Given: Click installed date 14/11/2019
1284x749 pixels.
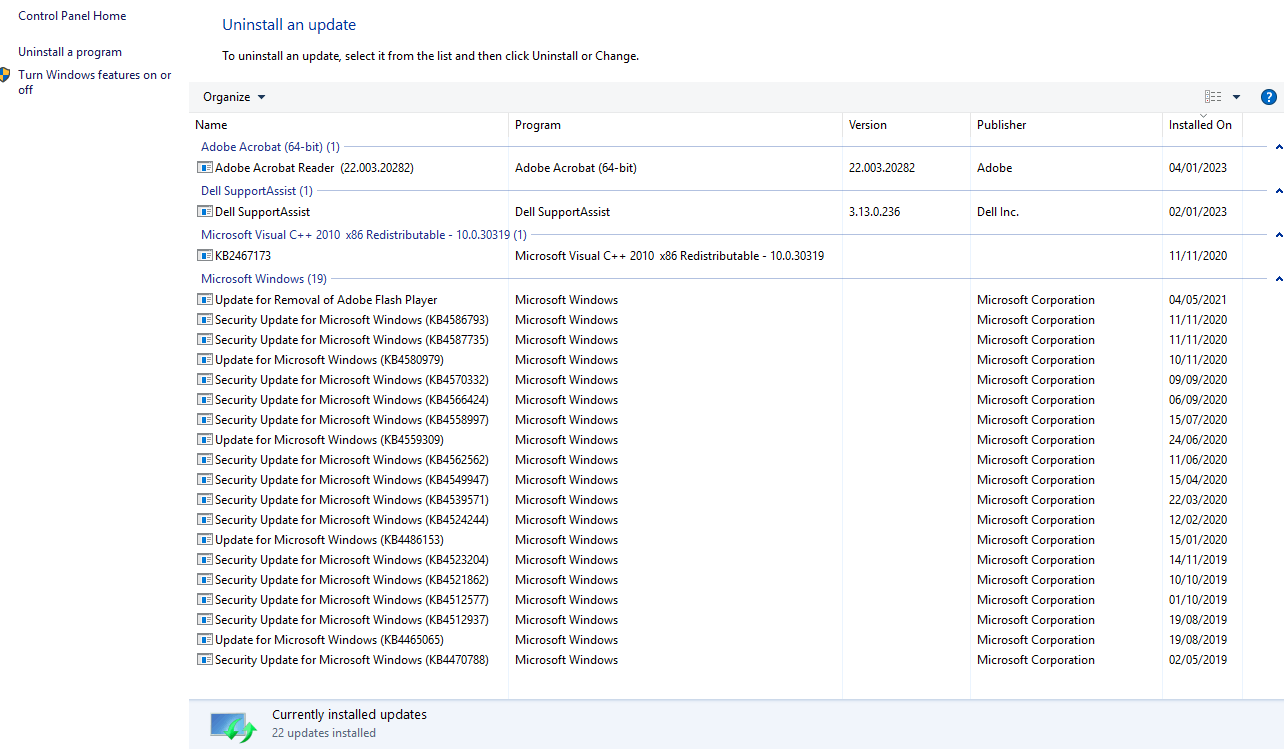Looking at the screenshot, I should [1198, 560].
